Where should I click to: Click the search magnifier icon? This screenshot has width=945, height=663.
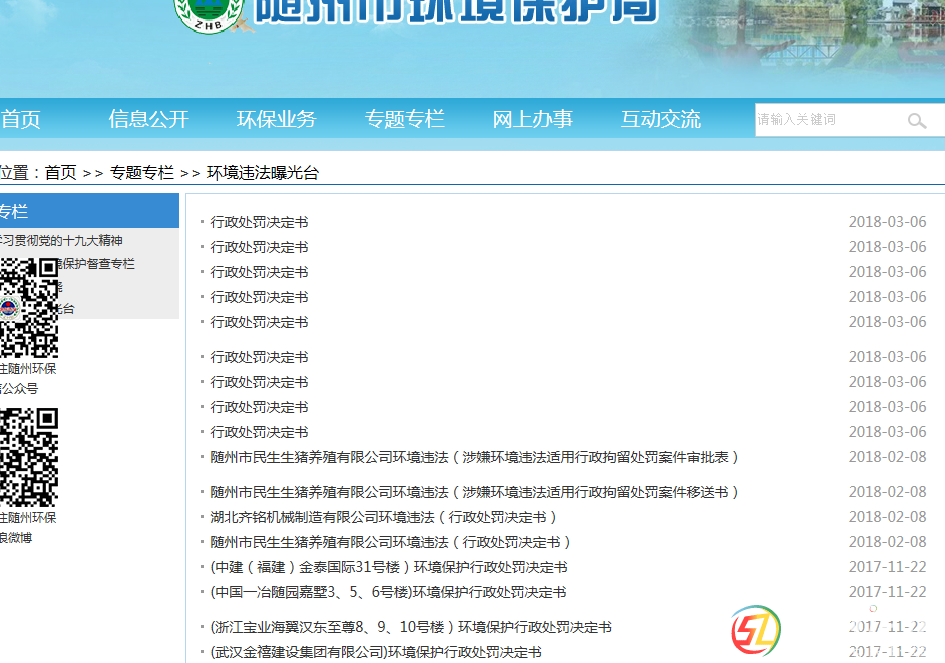pyautogui.click(x=916, y=121)
